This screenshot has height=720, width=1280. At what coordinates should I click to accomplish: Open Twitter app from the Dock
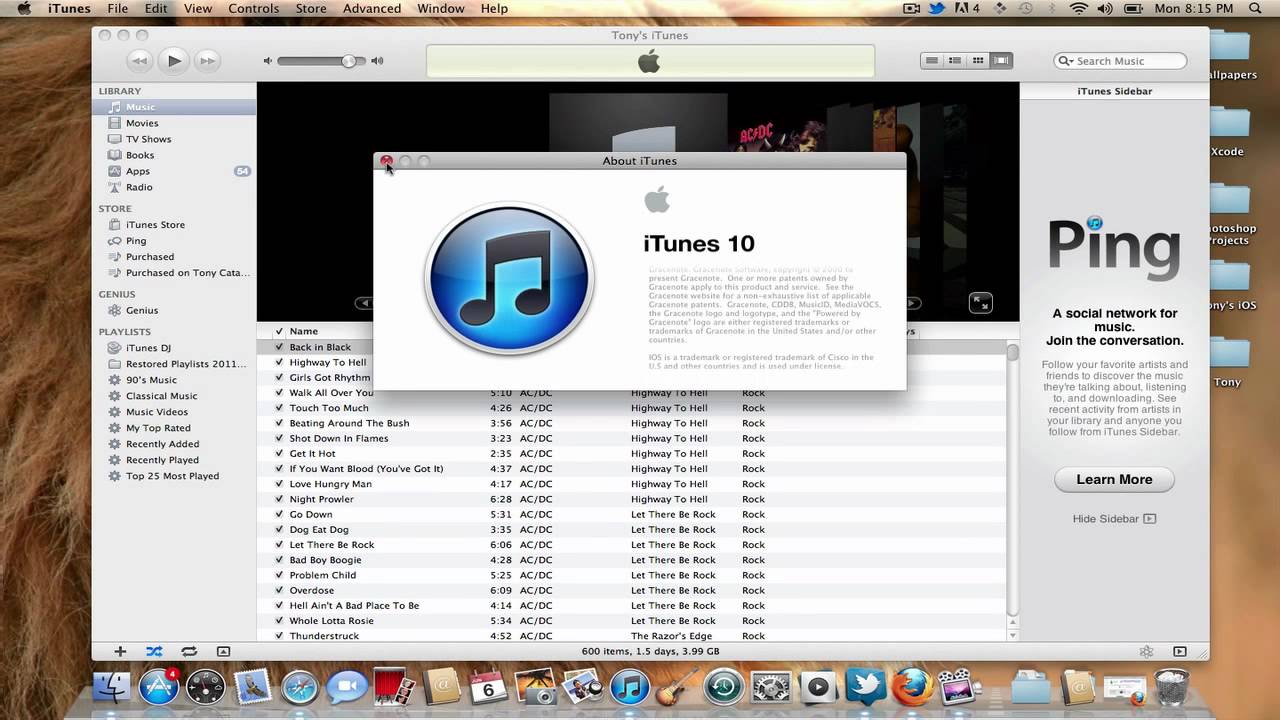point(863,687)
